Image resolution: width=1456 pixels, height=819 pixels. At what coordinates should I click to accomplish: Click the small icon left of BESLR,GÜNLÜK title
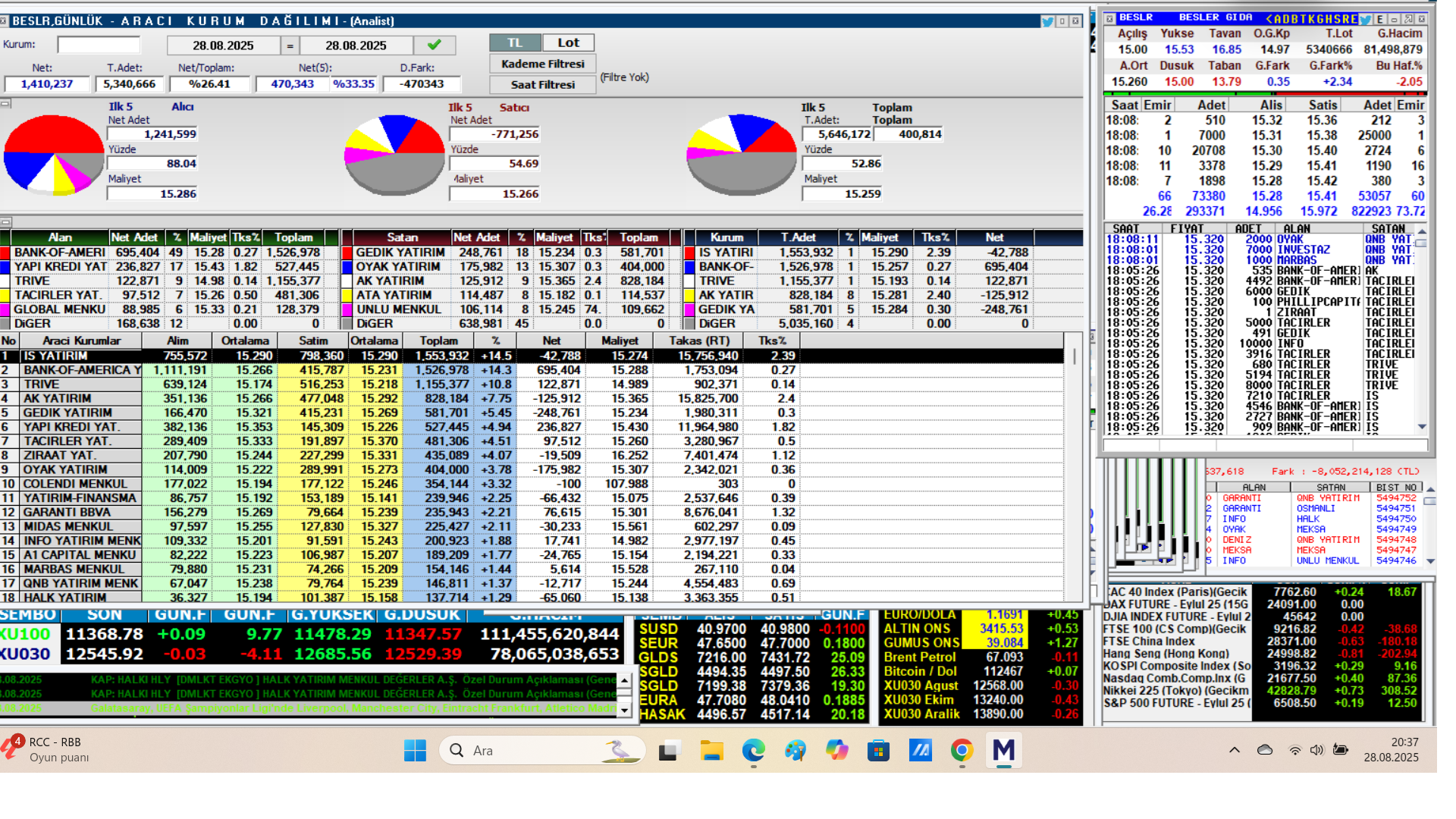pyautogui.click(x=4, y=20)
